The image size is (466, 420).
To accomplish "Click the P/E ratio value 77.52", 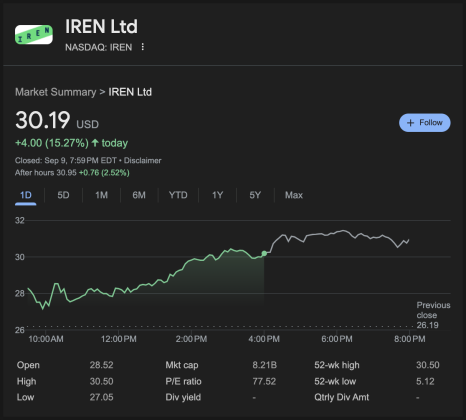I will pyautogui.click(x=264, y=381).
